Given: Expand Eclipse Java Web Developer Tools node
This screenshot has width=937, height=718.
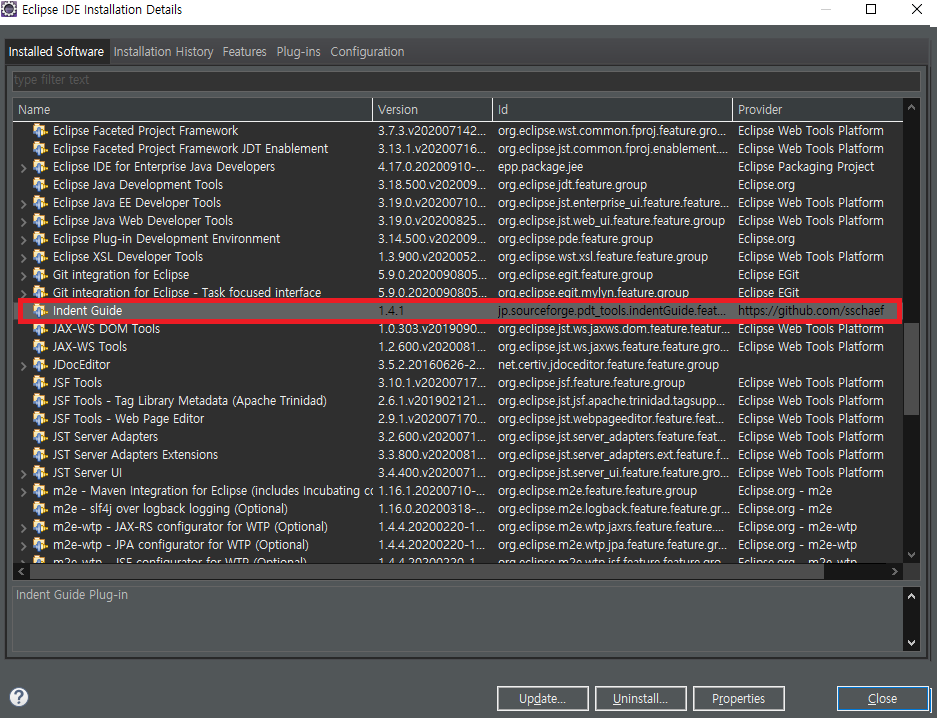Looking at the screenshot, I should point(23,222).
